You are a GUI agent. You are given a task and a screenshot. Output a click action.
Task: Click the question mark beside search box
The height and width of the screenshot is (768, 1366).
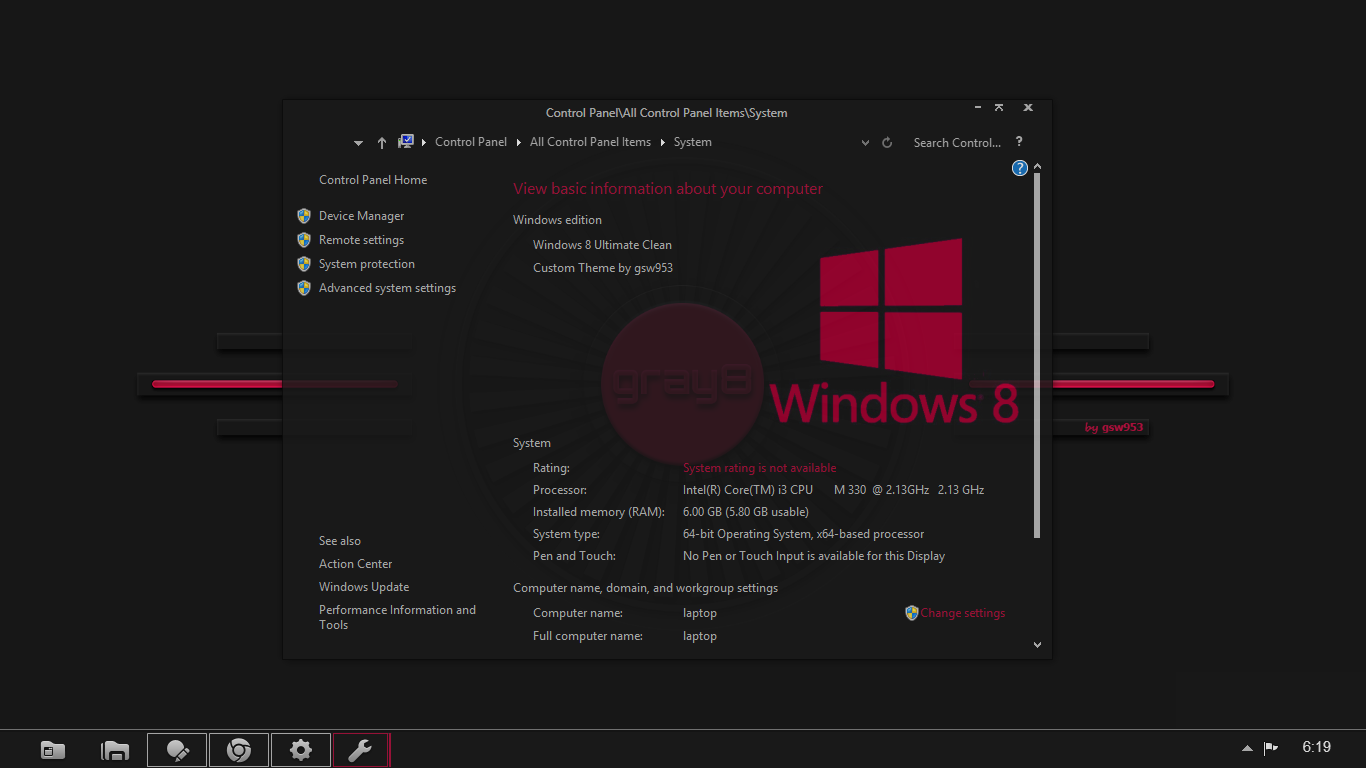(x=1019, y=142)
